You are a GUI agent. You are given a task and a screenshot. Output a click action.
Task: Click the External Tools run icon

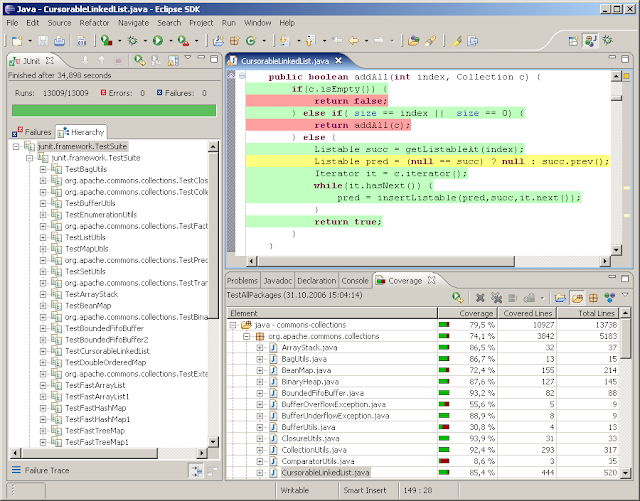183,40
